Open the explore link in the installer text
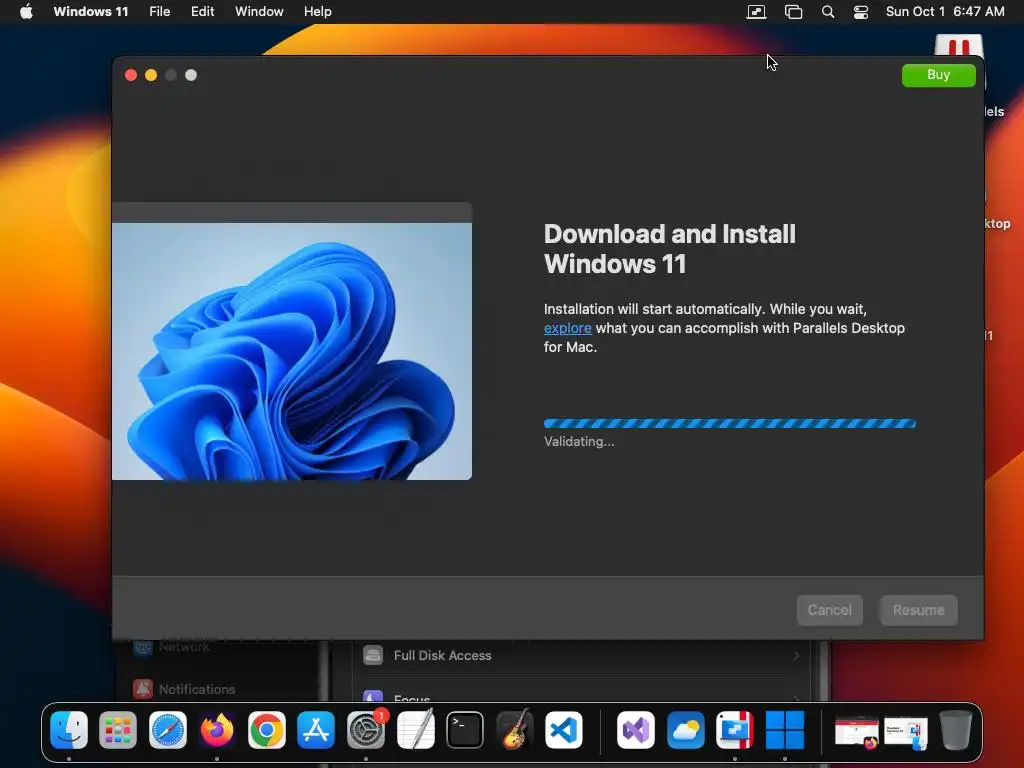The image size is (1024, 768). [x=568, y=328]
